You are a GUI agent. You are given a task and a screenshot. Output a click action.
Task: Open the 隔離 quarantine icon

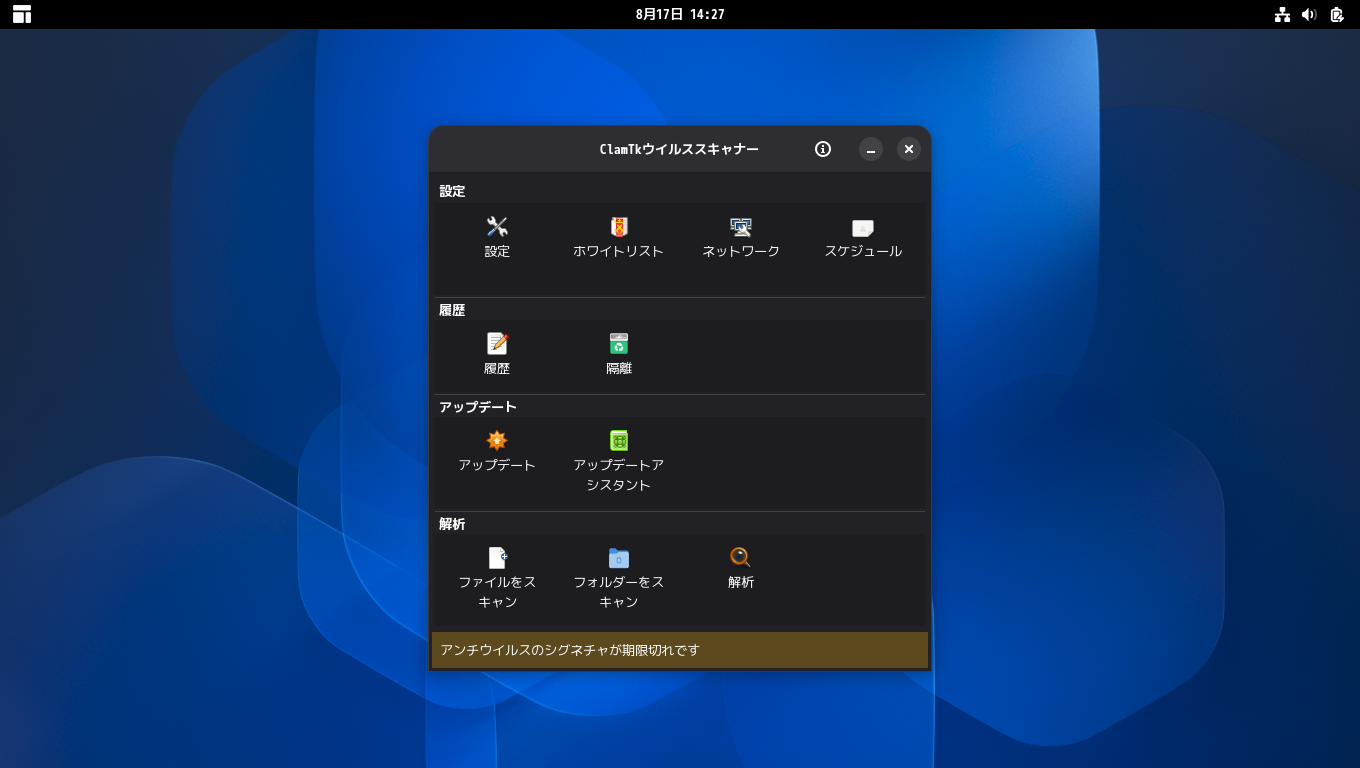619,344
